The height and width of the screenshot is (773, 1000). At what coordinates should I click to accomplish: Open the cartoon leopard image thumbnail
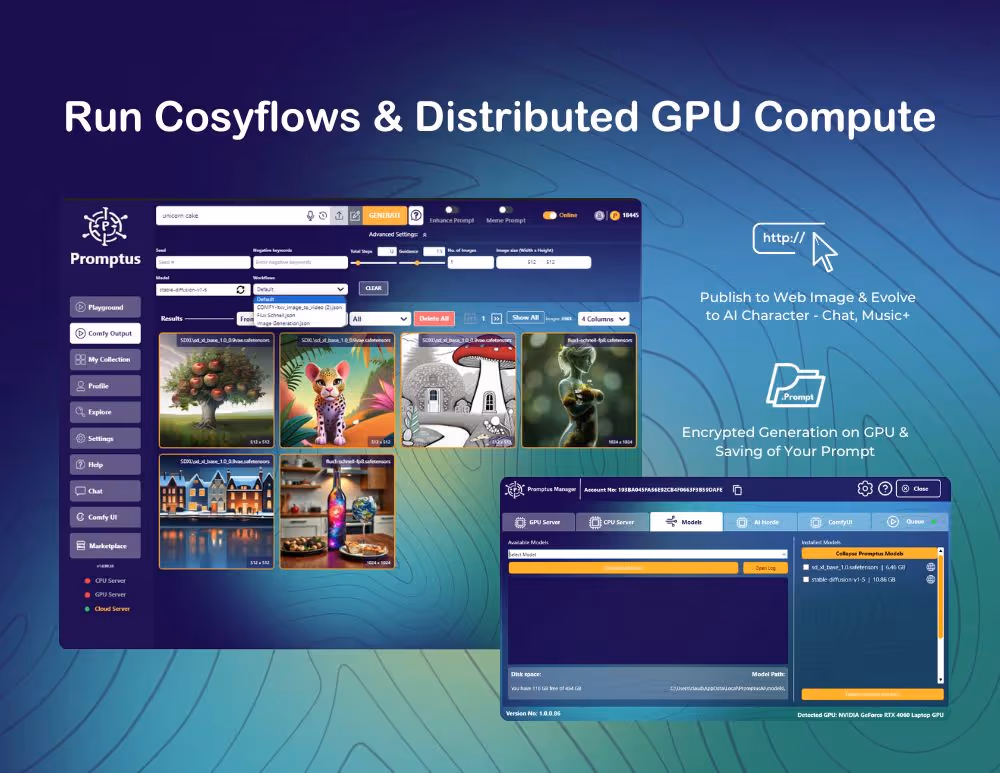[337, 390]
